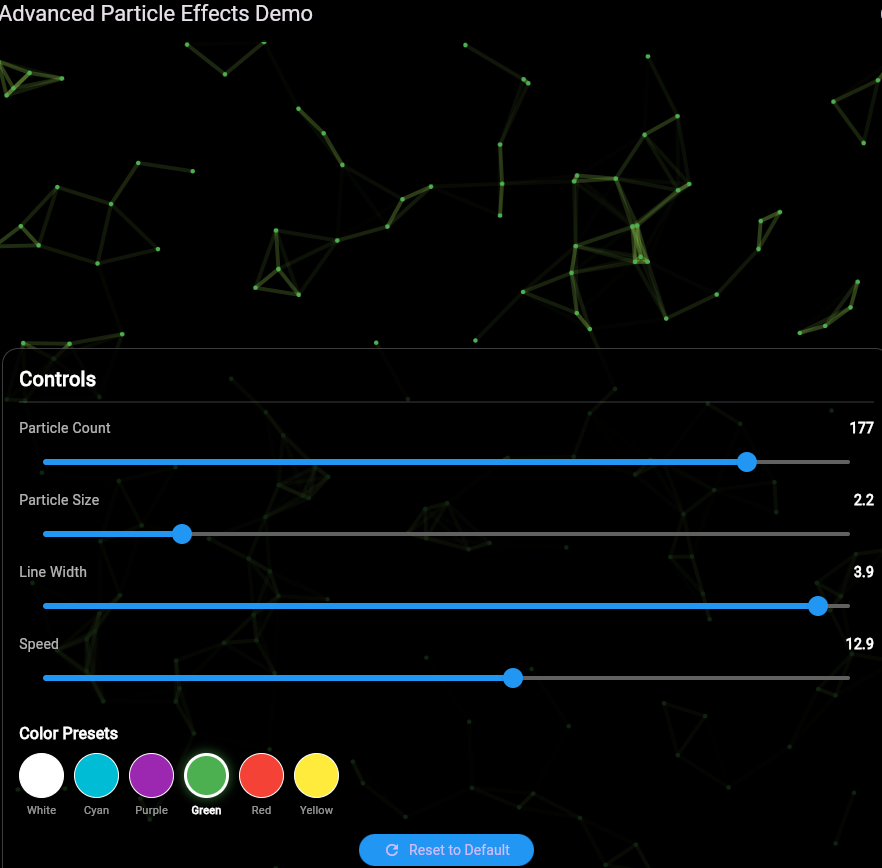The width and height of the screenshot is (882, 868).
Task: Click the refresh icon in Reset button
Action: (x=392, y=849)
